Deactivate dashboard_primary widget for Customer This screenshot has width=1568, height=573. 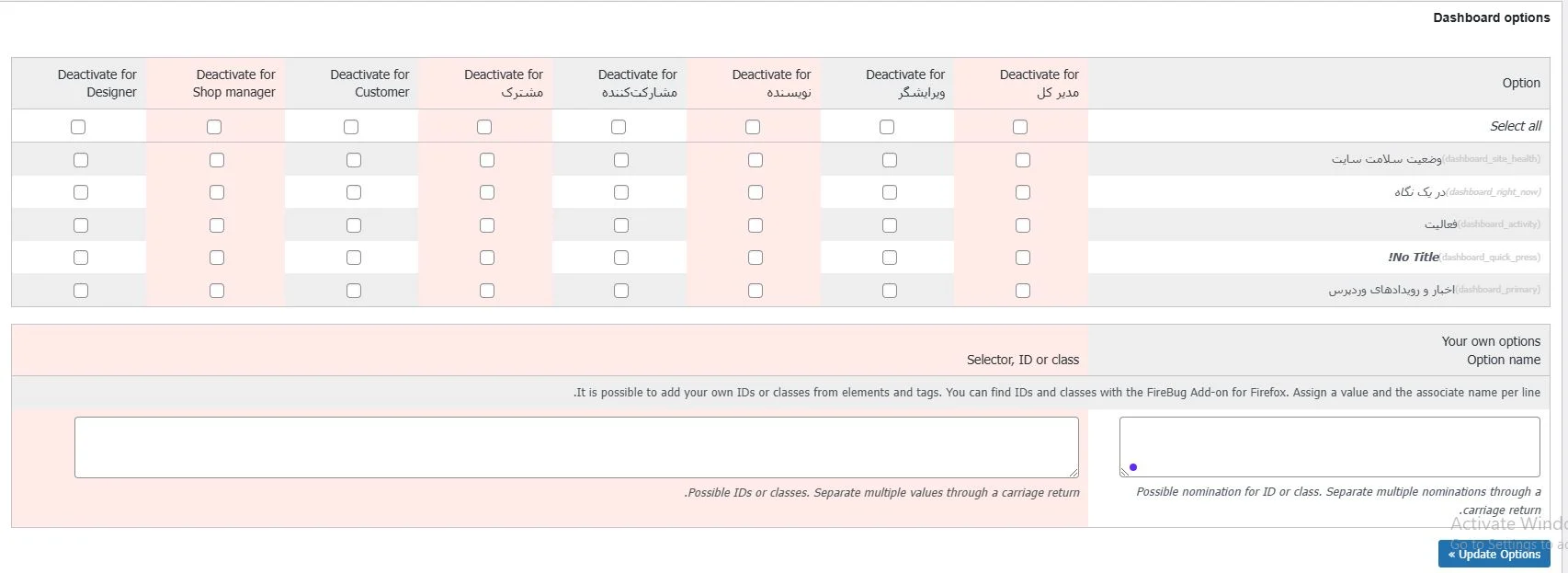[353, 290]
